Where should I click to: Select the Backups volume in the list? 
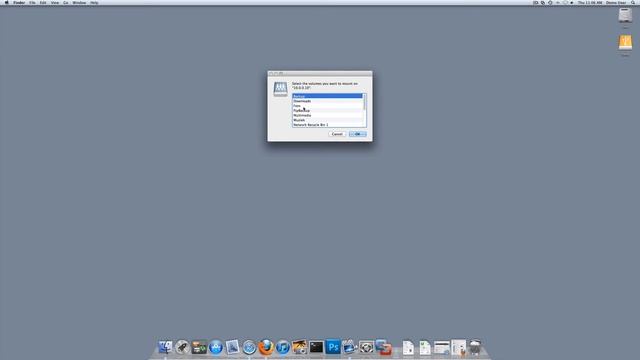point(327,96)
